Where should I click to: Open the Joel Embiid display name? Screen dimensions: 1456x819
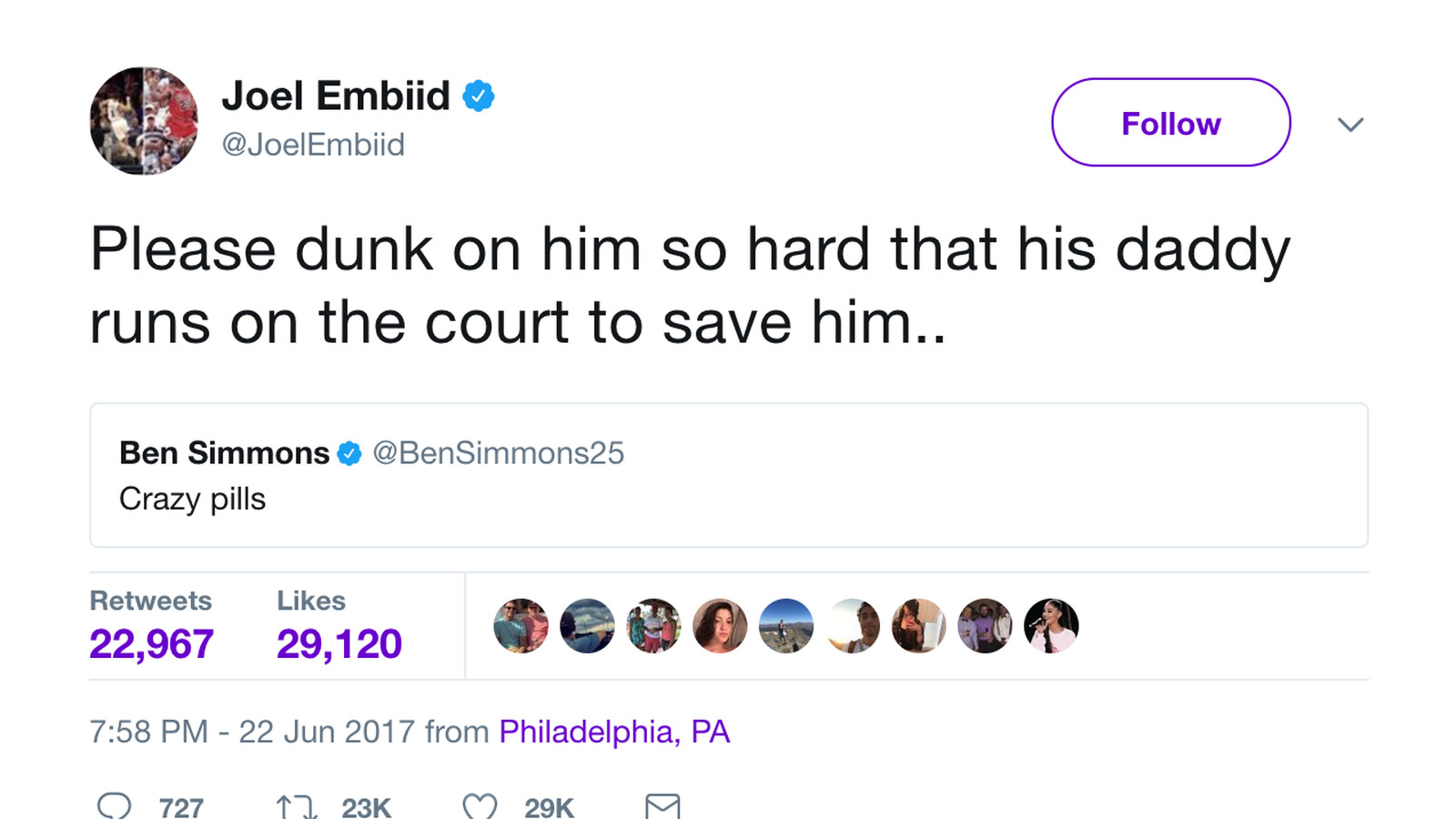coord(336,96)
